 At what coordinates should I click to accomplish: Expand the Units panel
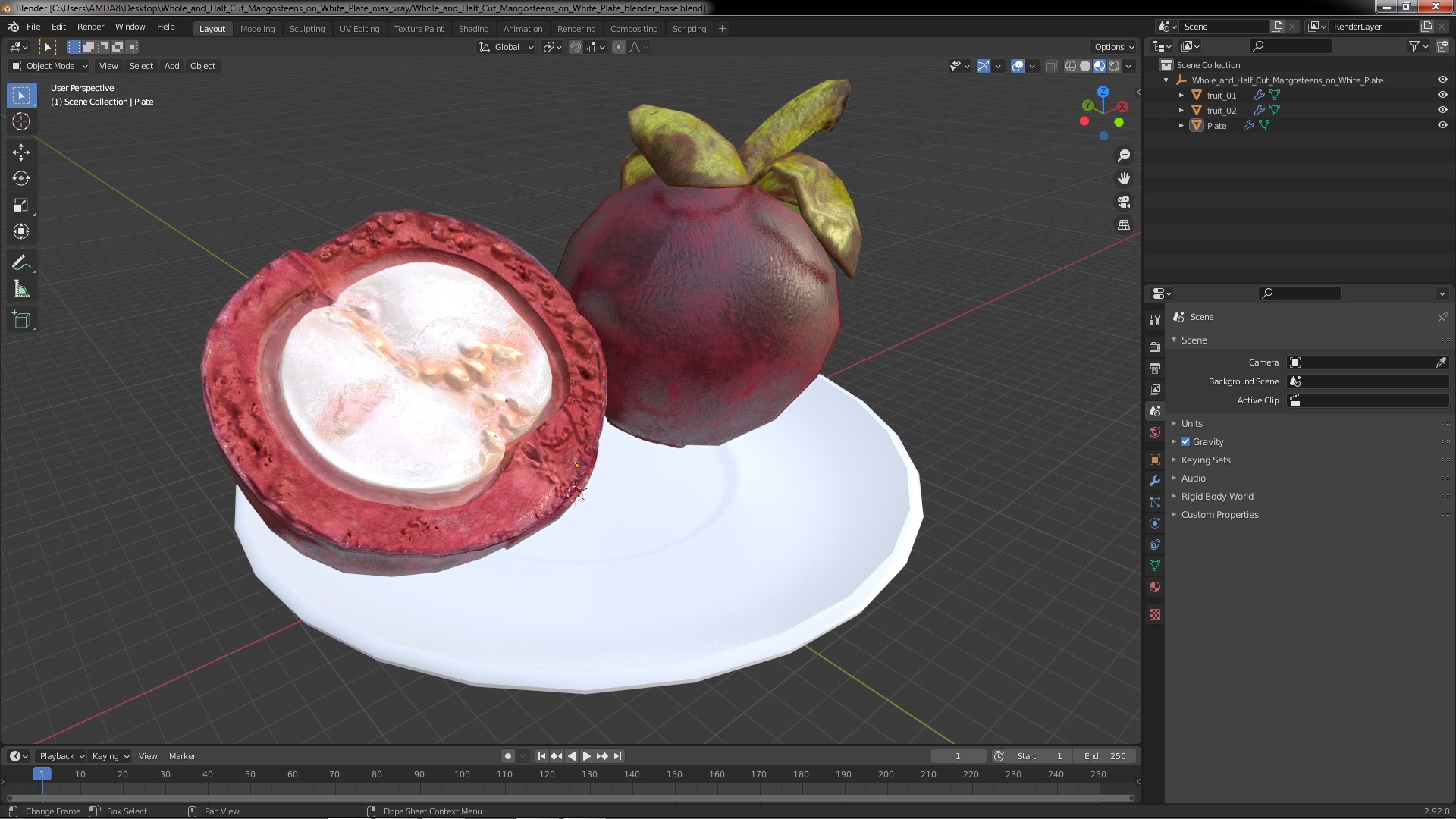(x=1191, y=423)
